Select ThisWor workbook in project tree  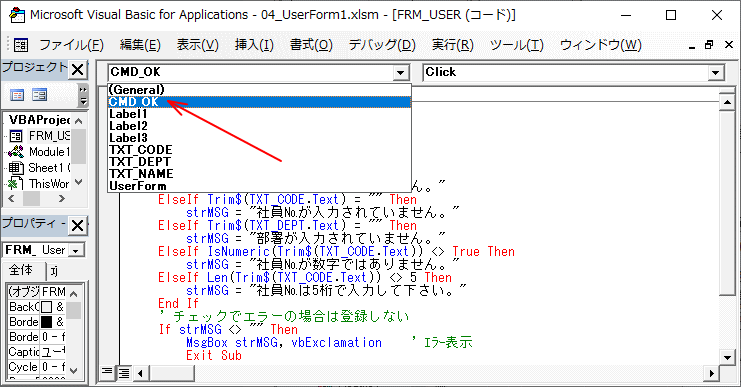click(x=49, y=183)
